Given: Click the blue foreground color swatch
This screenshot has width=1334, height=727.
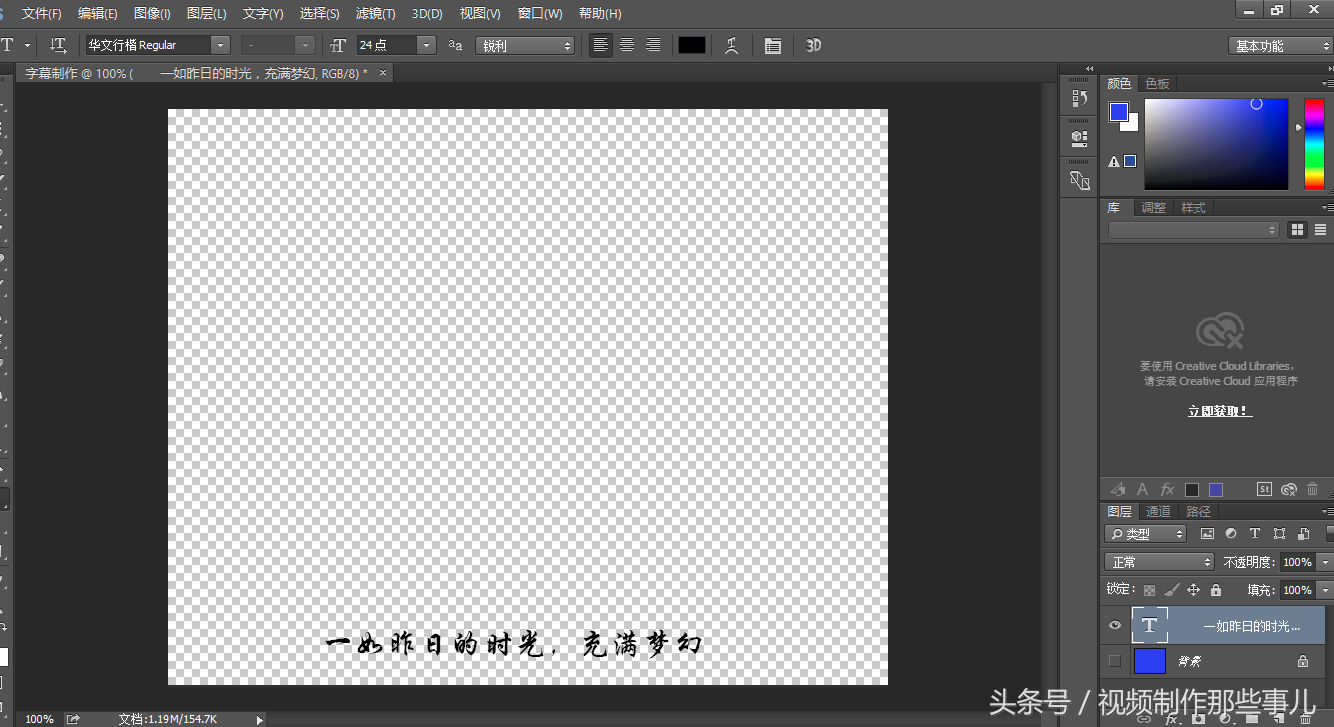Looking at the screenshot, I should [1119, 112].
